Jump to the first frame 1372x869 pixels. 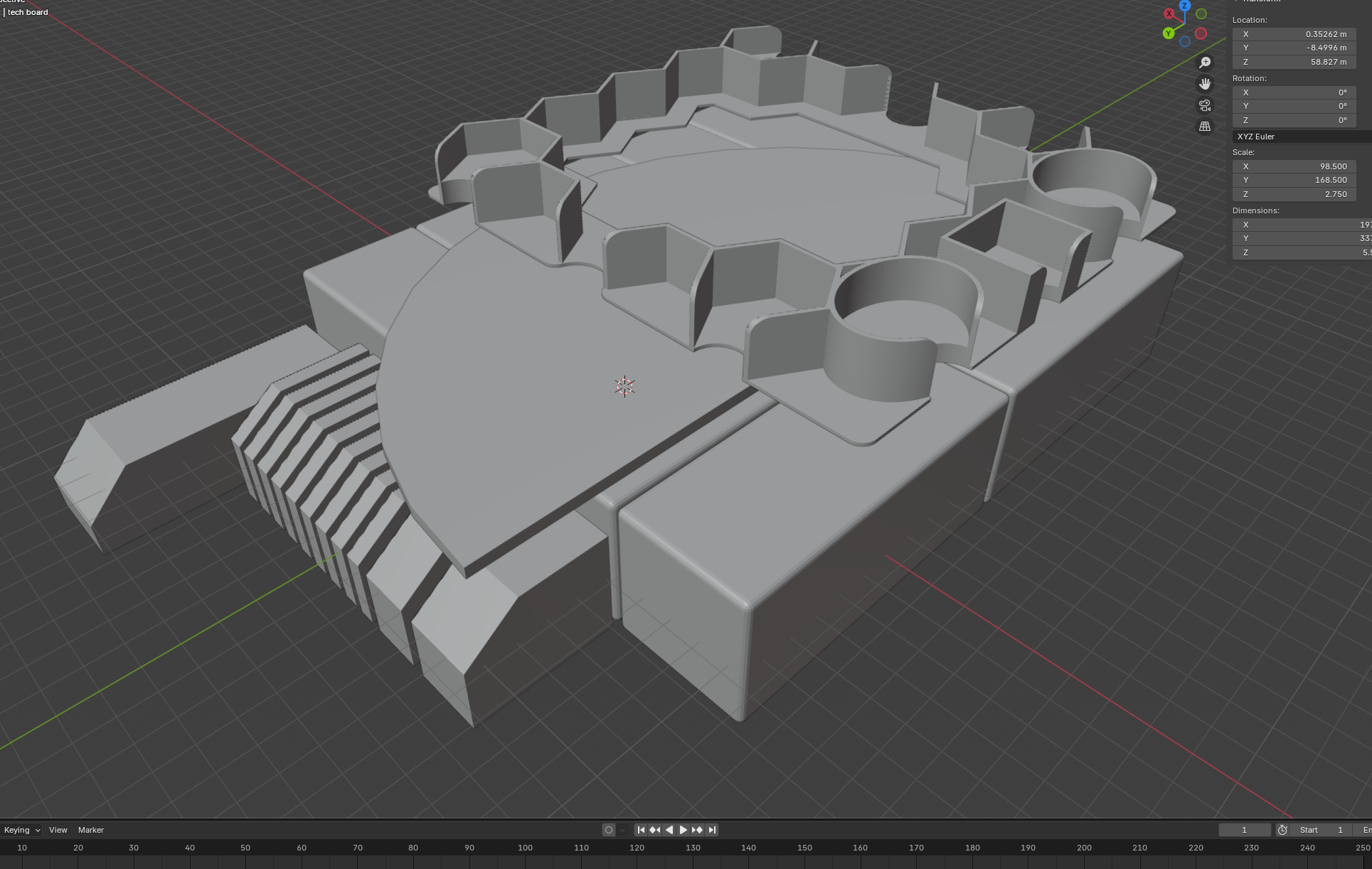[x=641, y=830]
